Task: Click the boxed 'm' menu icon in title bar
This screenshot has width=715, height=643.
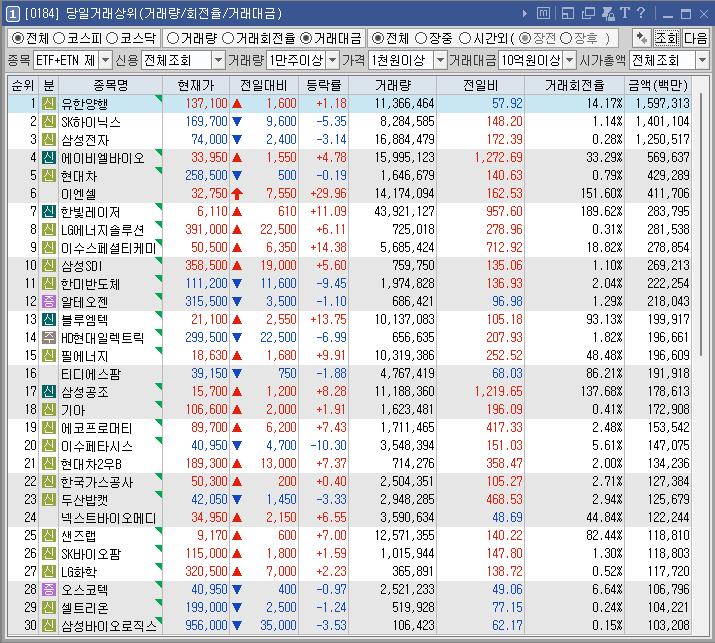Action: coord(543,13)
